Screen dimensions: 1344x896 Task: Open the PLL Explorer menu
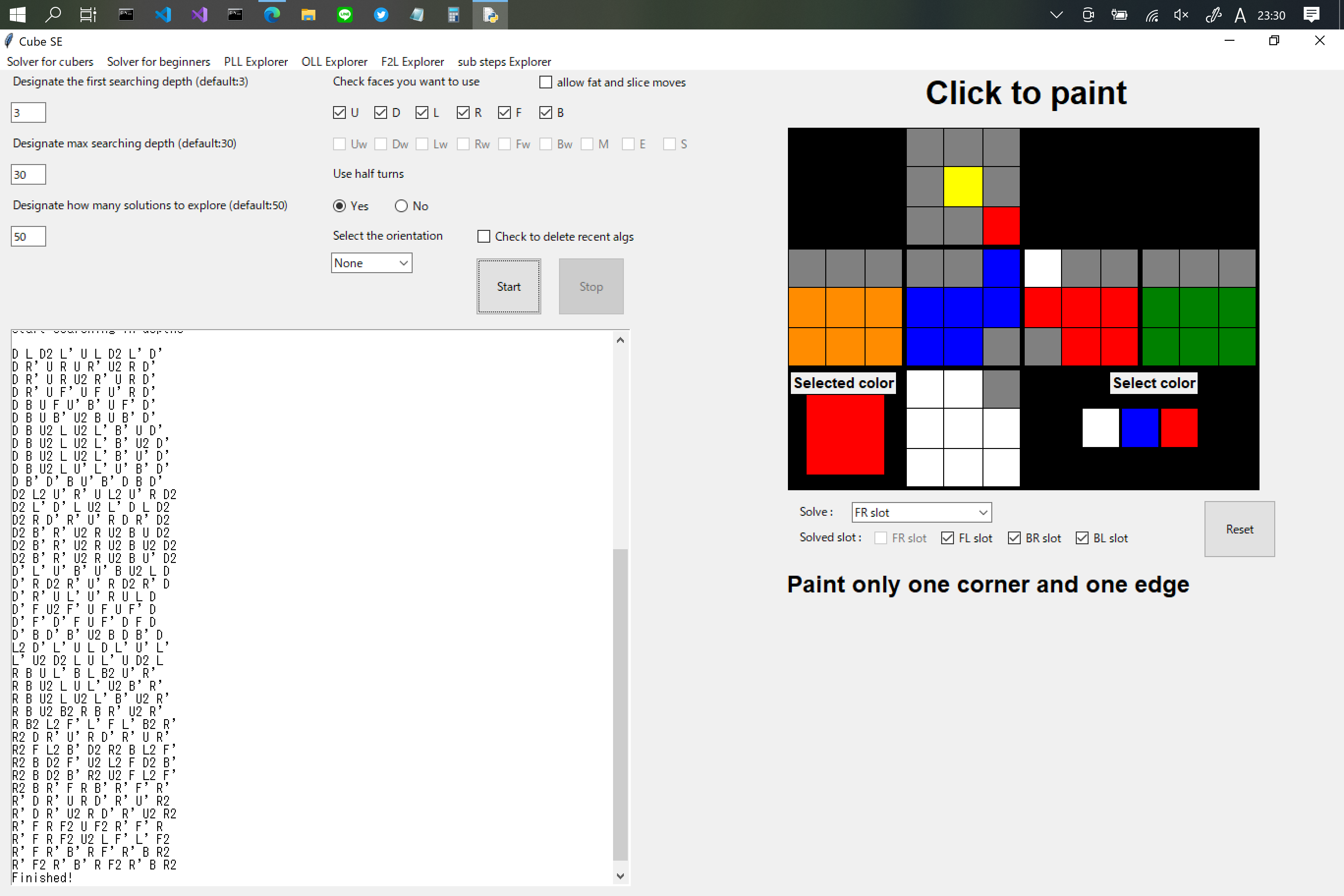coord(255,62)
